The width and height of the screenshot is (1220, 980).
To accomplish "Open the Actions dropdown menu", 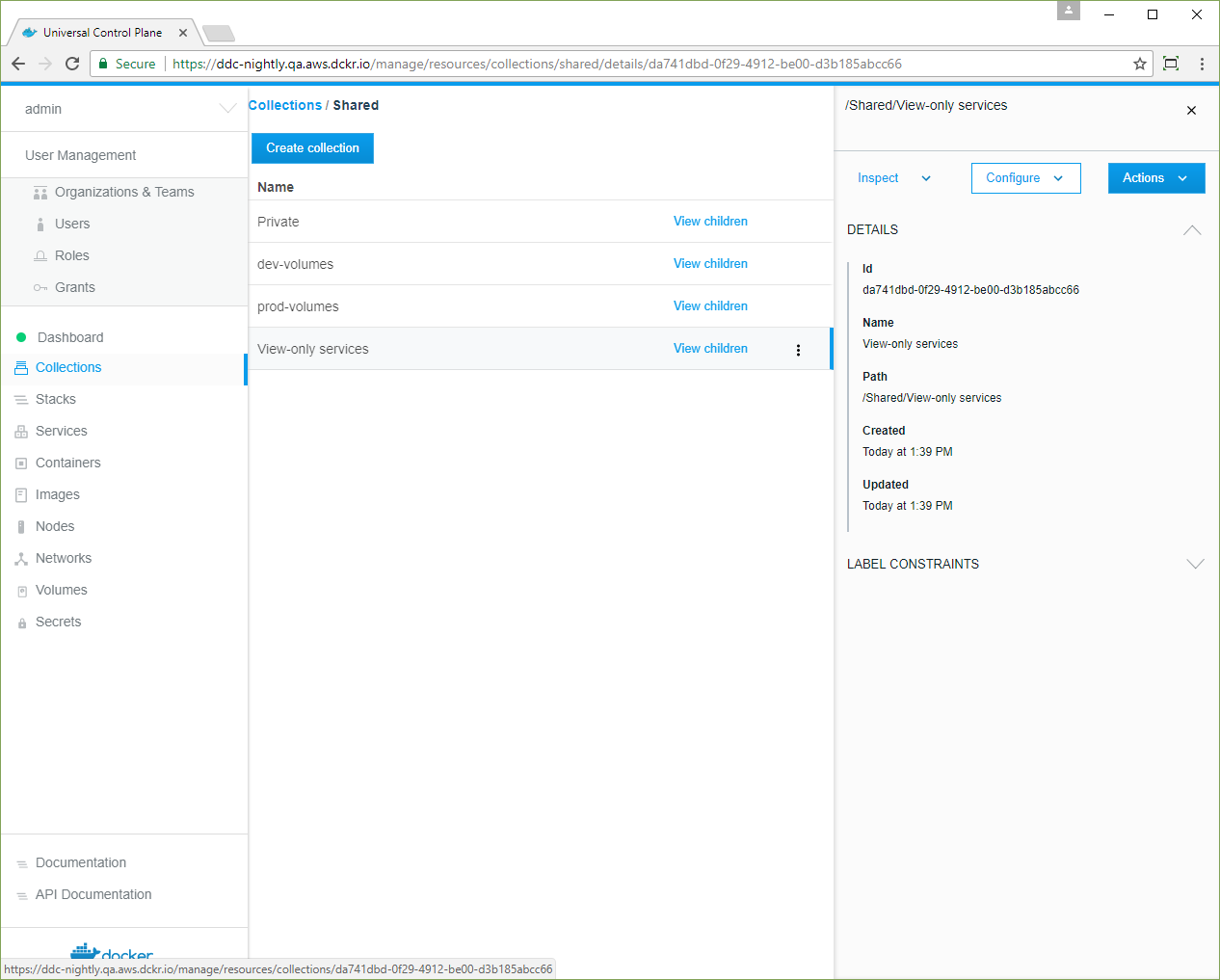I will pyautogui.click(x=1155, y=178).
